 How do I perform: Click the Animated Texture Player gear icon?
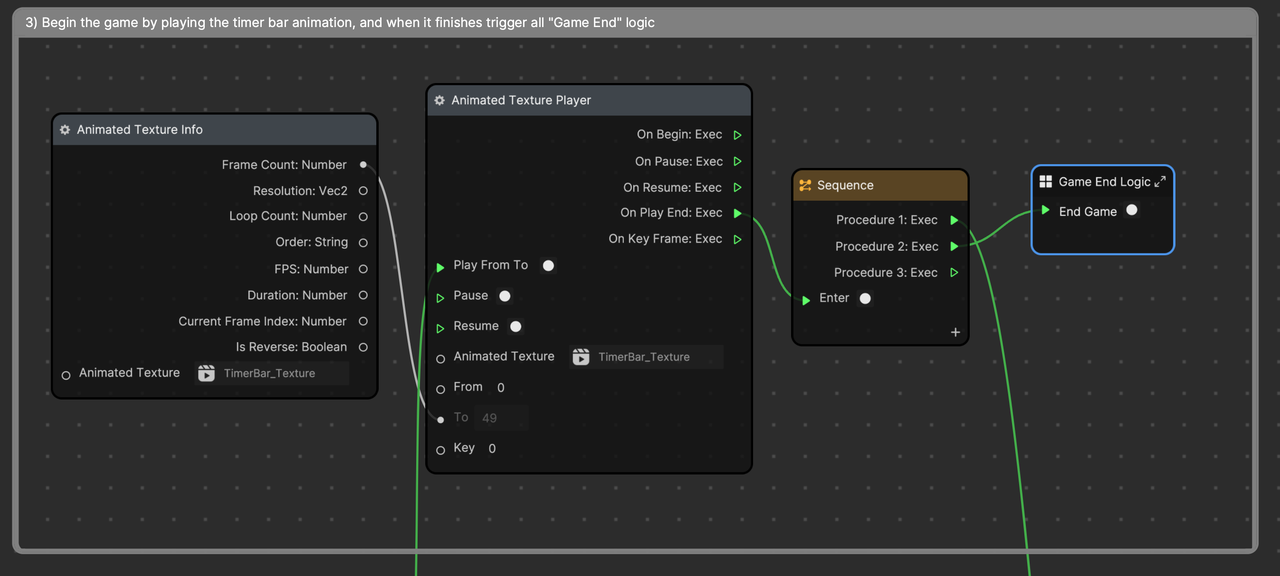tap(439, 101)
